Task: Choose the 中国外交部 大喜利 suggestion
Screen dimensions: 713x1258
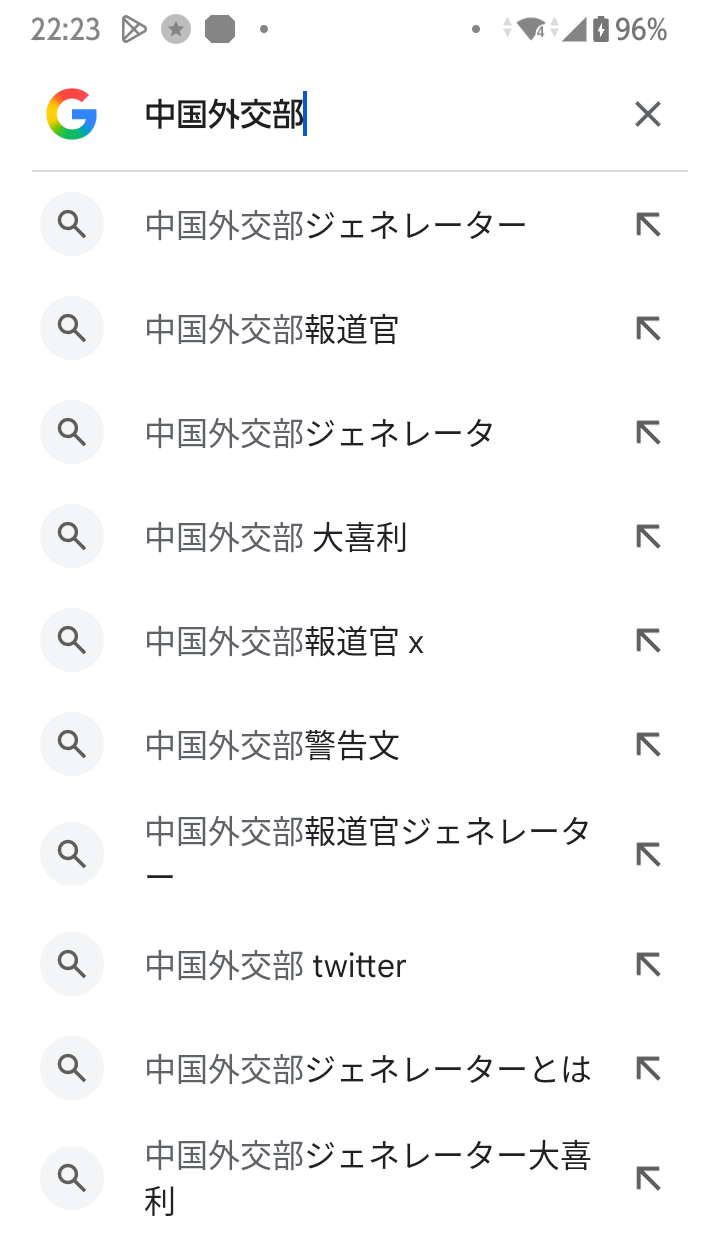Action: (x=276, y=538)
